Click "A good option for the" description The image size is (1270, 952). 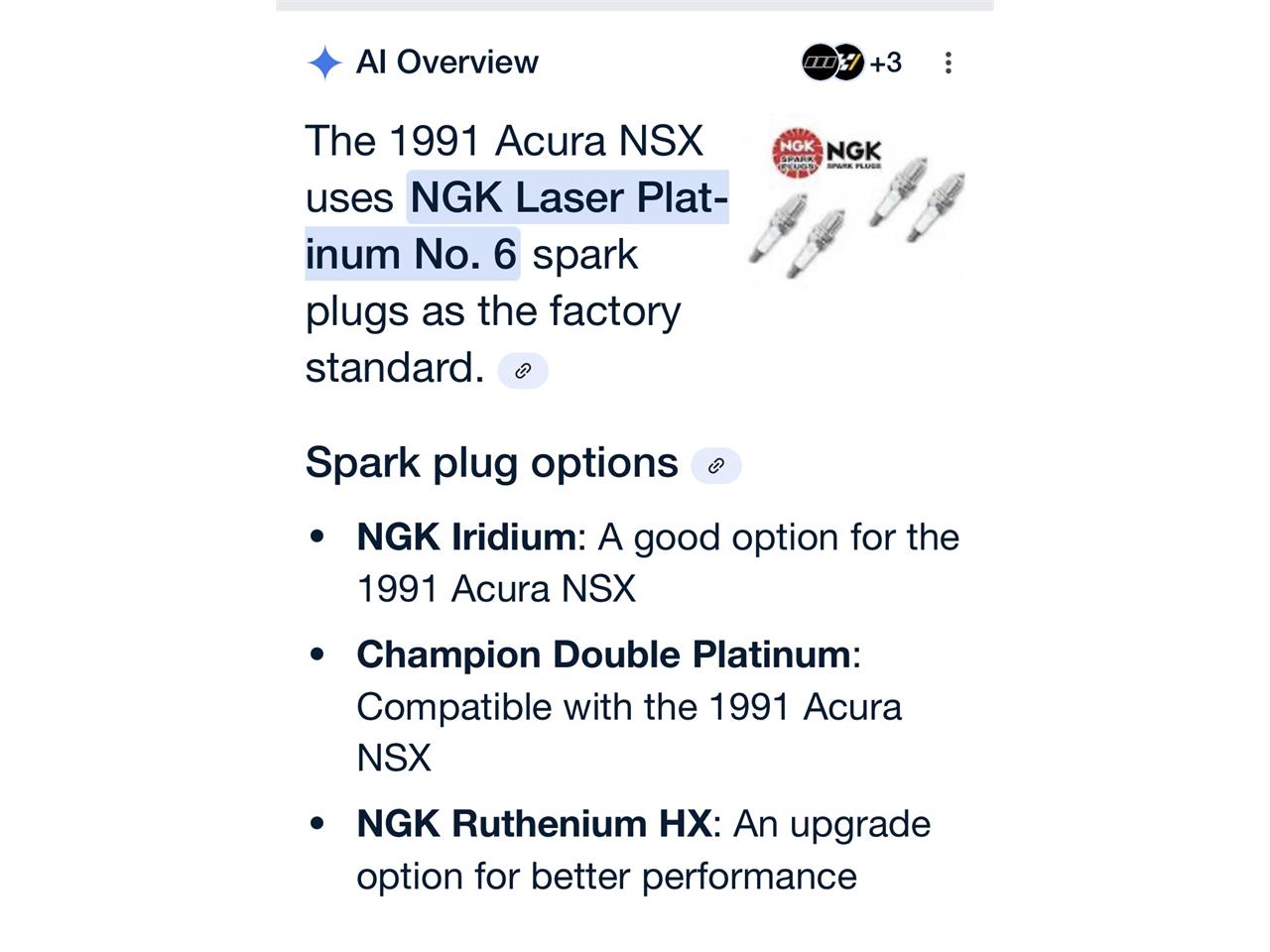(x=778, y=537)
